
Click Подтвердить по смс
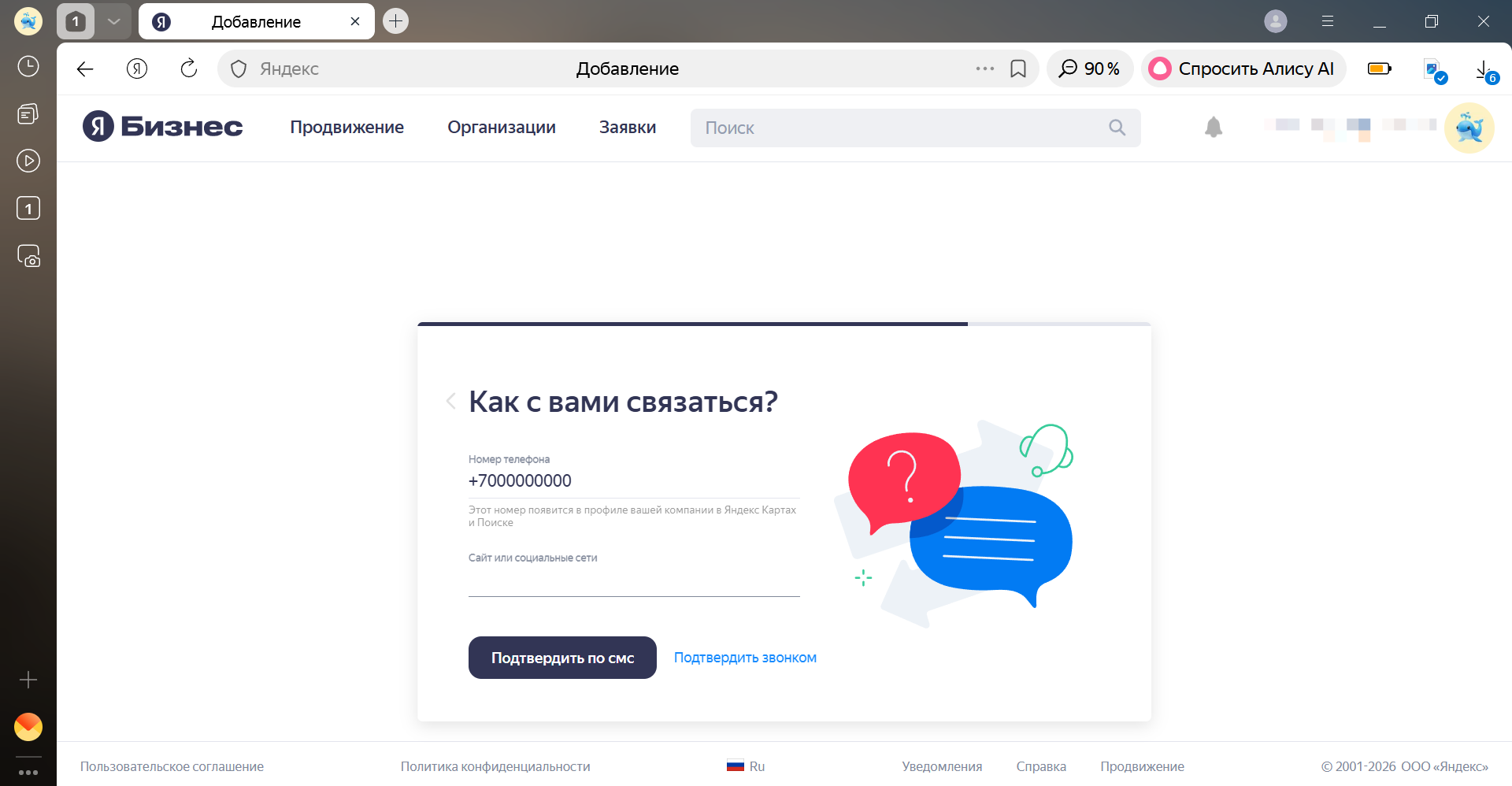[x=561, y=657]
